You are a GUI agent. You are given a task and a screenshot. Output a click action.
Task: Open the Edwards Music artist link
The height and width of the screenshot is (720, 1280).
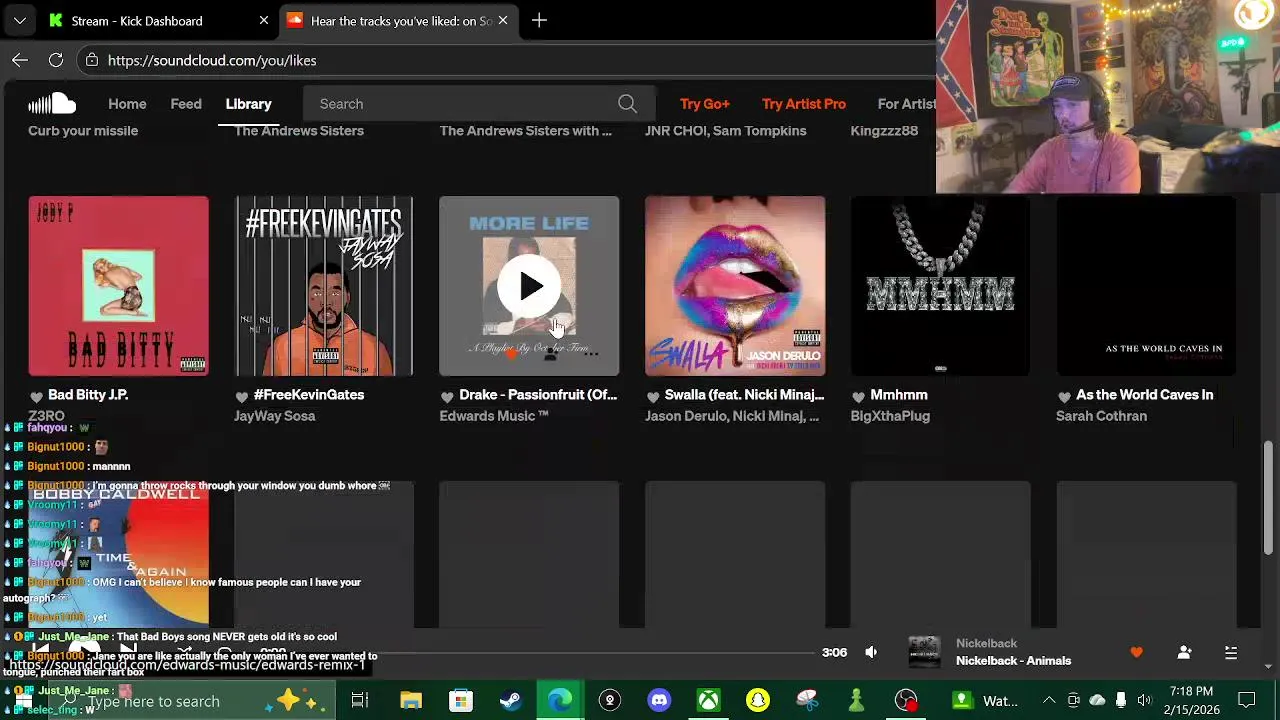[x=494, y=416]
